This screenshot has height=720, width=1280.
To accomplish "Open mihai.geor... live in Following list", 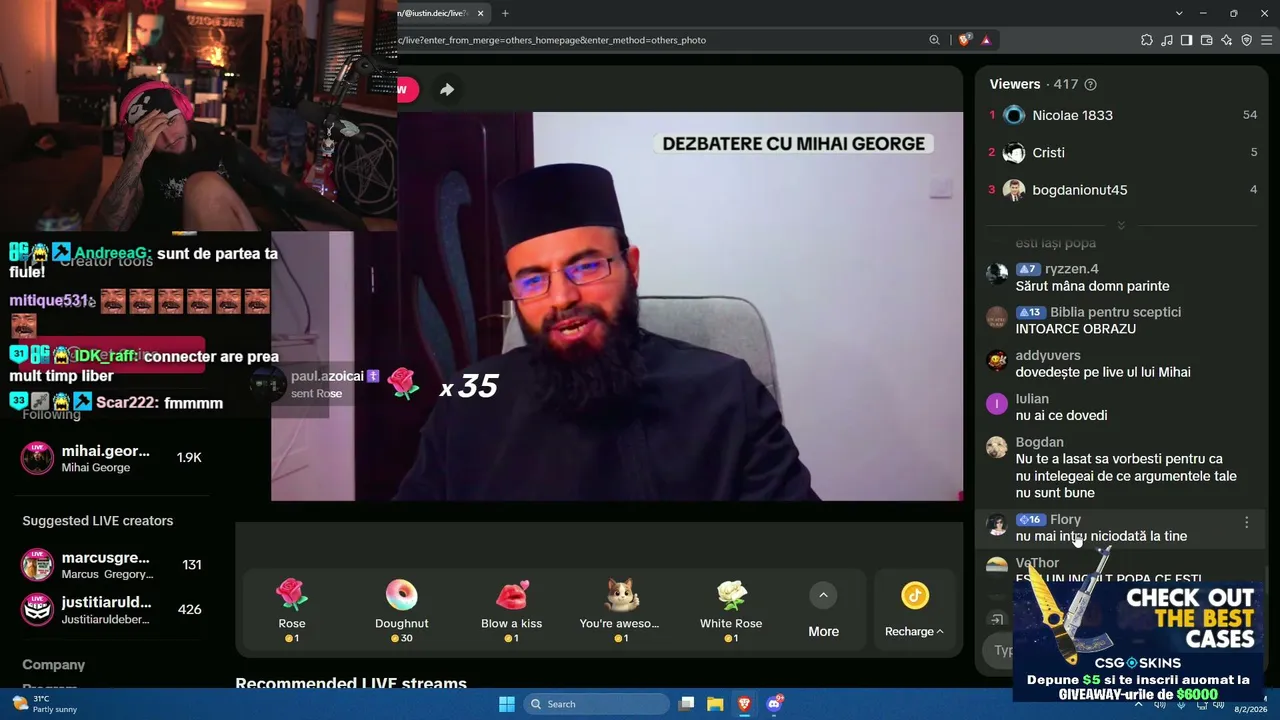I will (112, 458).
